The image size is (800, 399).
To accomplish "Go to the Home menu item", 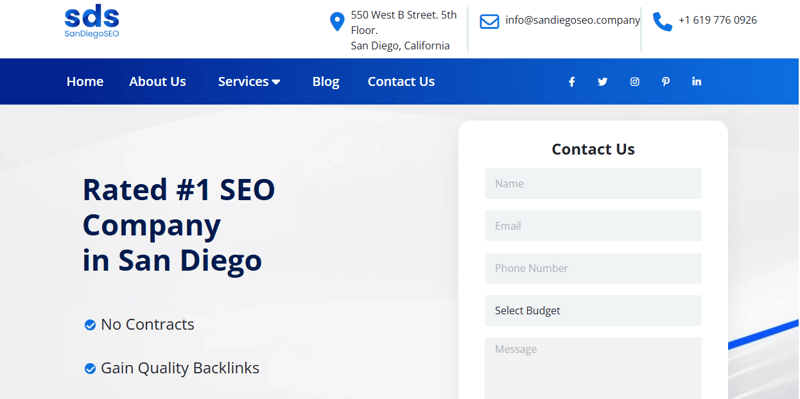I will (x=85, y=82).
